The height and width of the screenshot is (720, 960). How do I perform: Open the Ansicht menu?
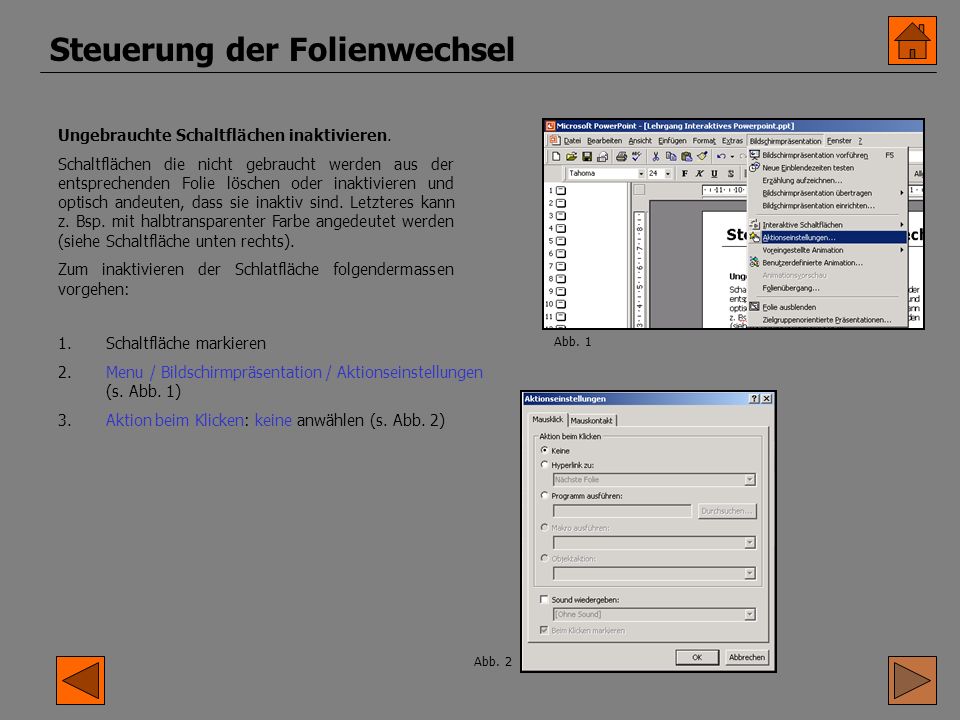pyautogui.click(x=640, y=141)
